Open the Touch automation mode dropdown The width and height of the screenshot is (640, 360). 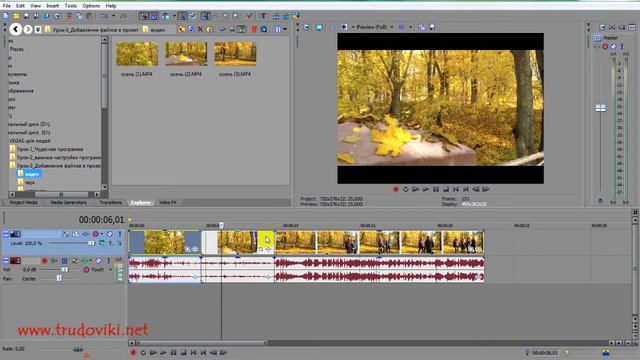click(111, 270)
